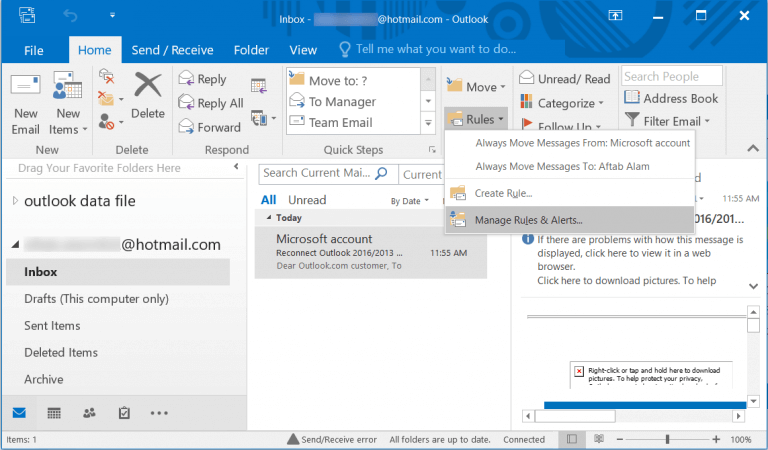Switch to Mail view in navigation bar

(19, 413)
